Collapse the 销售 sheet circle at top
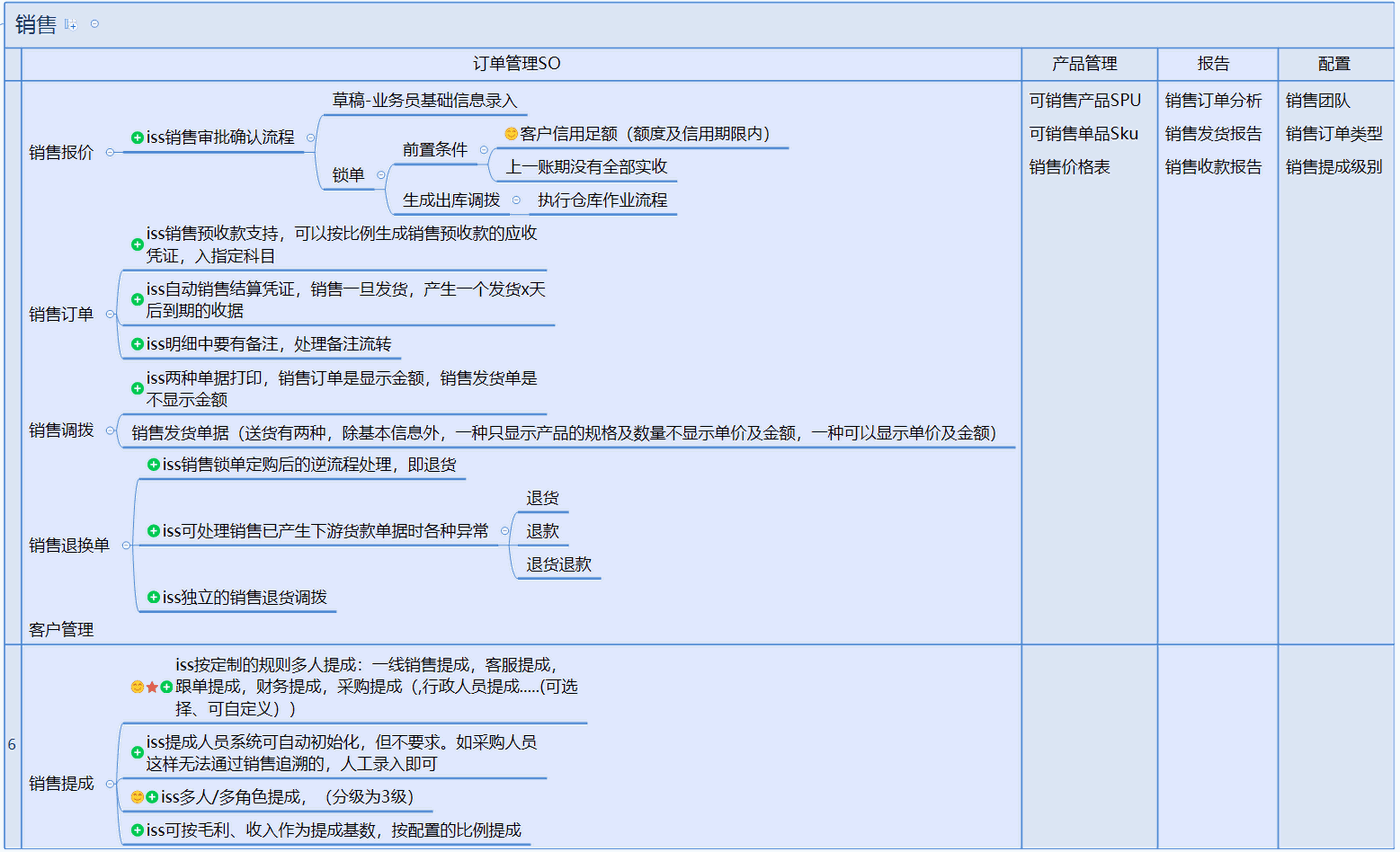 [x=95, y=24]
